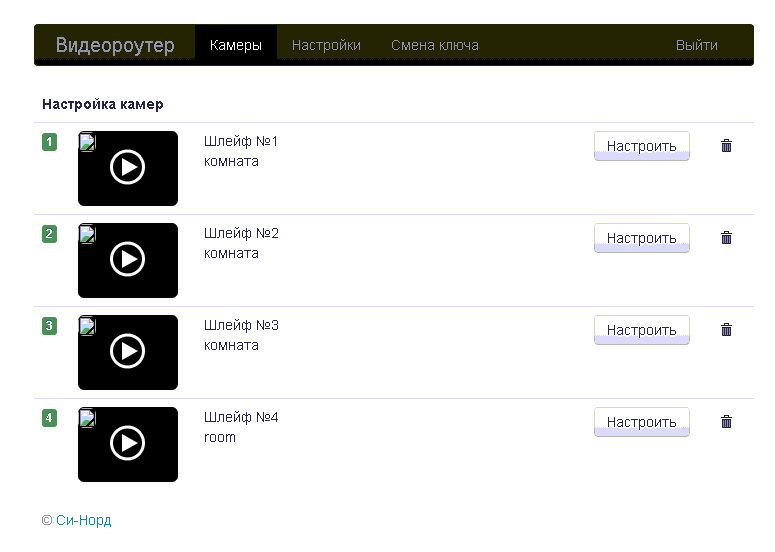Image resolution: width=775 pixels, height=552 pixels.
Task: Delete camera Шлейф №4 with trash icon
Action: click(x=726, y=422)
